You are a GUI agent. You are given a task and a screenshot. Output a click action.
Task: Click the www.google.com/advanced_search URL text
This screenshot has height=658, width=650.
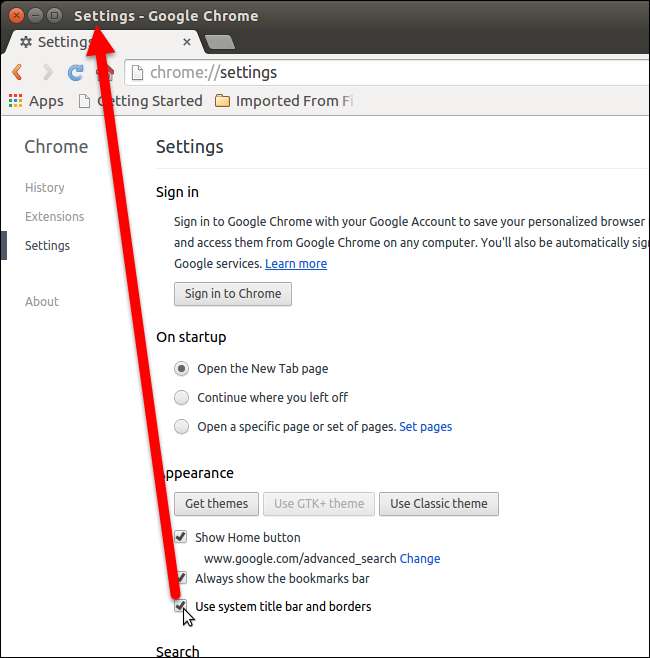(x=300, y=559)
